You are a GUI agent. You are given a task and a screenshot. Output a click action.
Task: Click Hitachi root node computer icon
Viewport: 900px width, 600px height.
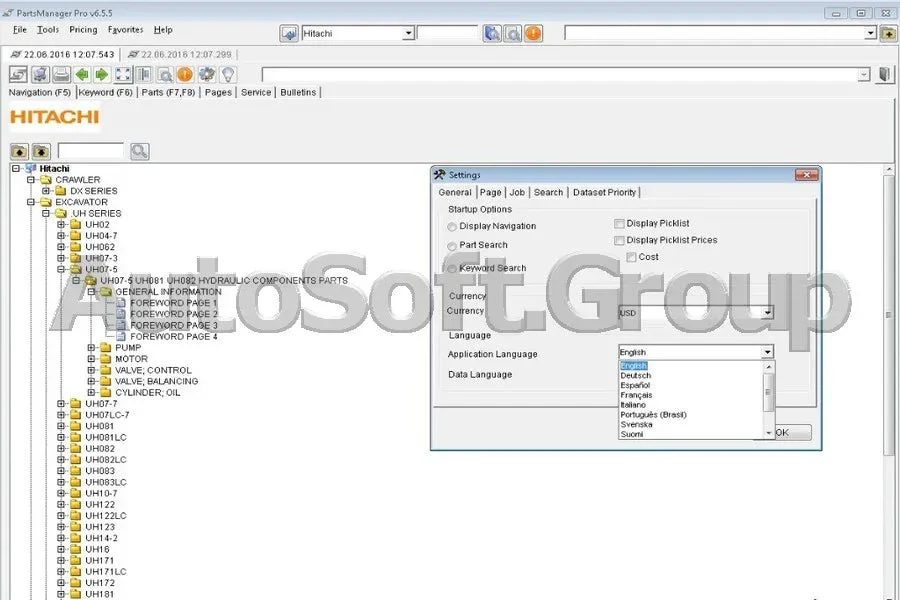(x=31, y=168)
